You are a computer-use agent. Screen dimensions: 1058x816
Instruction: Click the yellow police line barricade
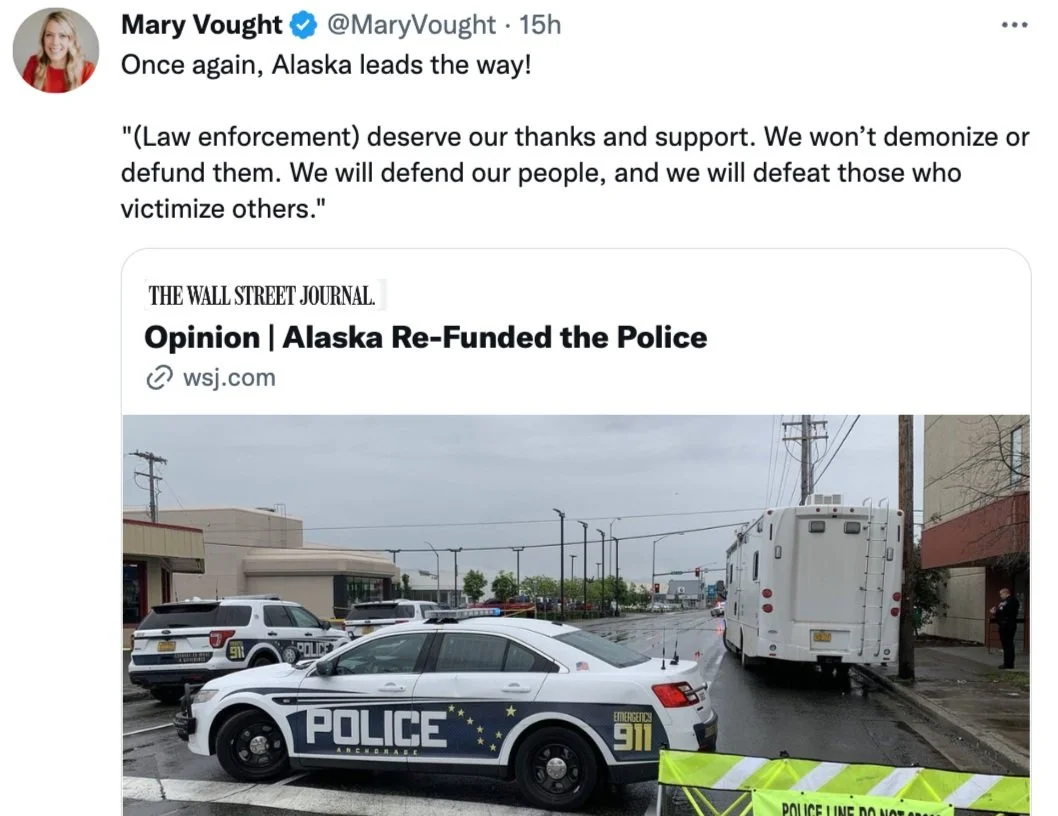[843, 784]
